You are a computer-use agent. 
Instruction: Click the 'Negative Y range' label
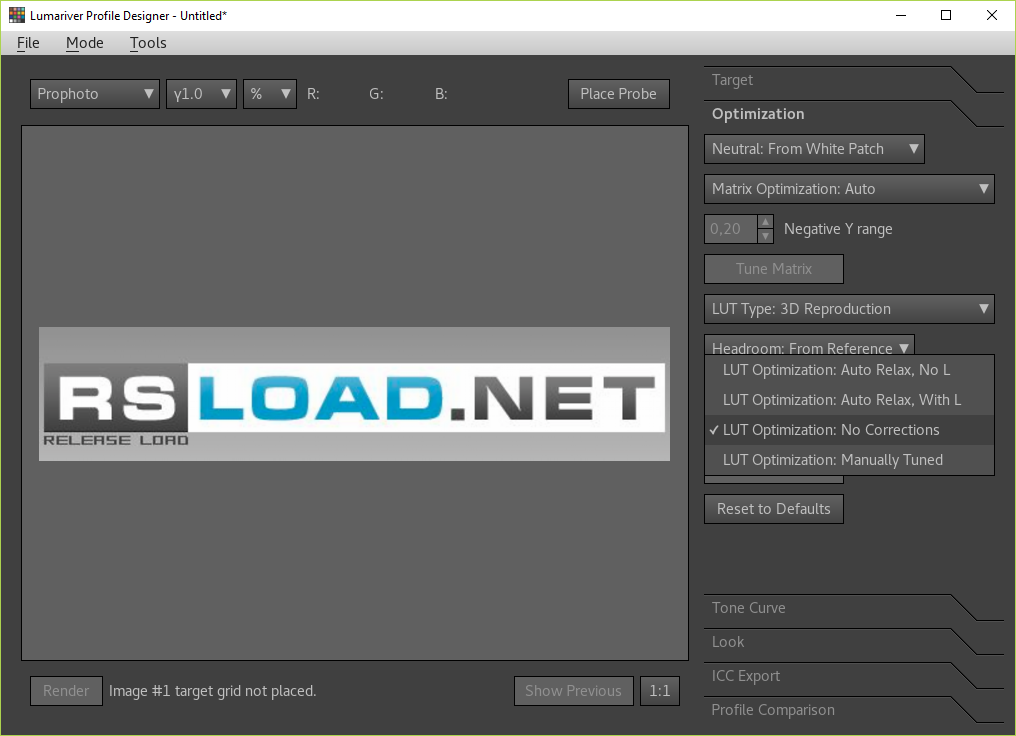tap(838, 229)
